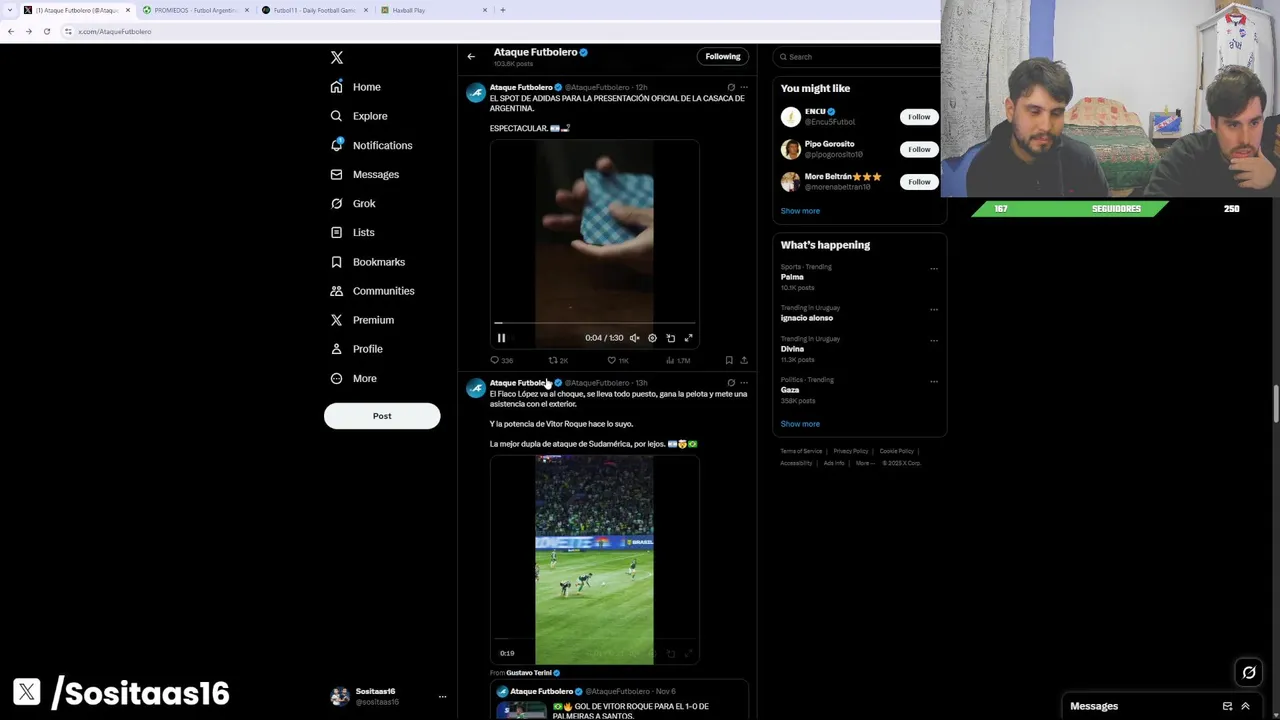Open more options on the Flaco López tweet
This screenshot has height=720, width=1280.
click(744, 383)
